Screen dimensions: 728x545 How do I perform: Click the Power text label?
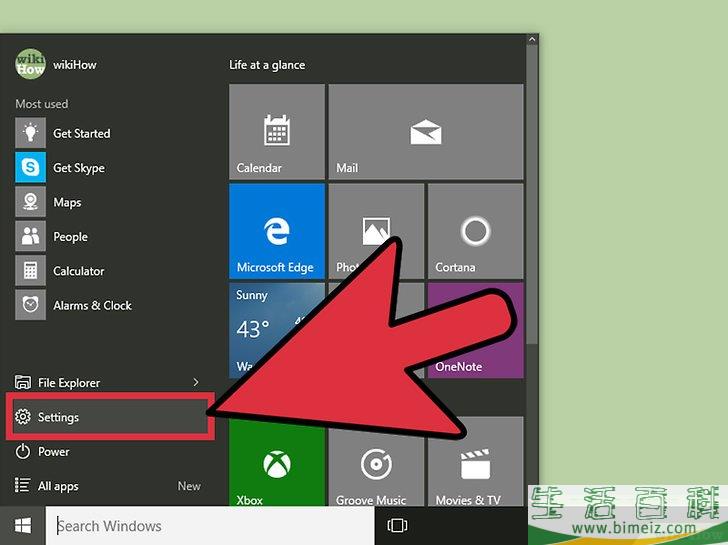54,452
